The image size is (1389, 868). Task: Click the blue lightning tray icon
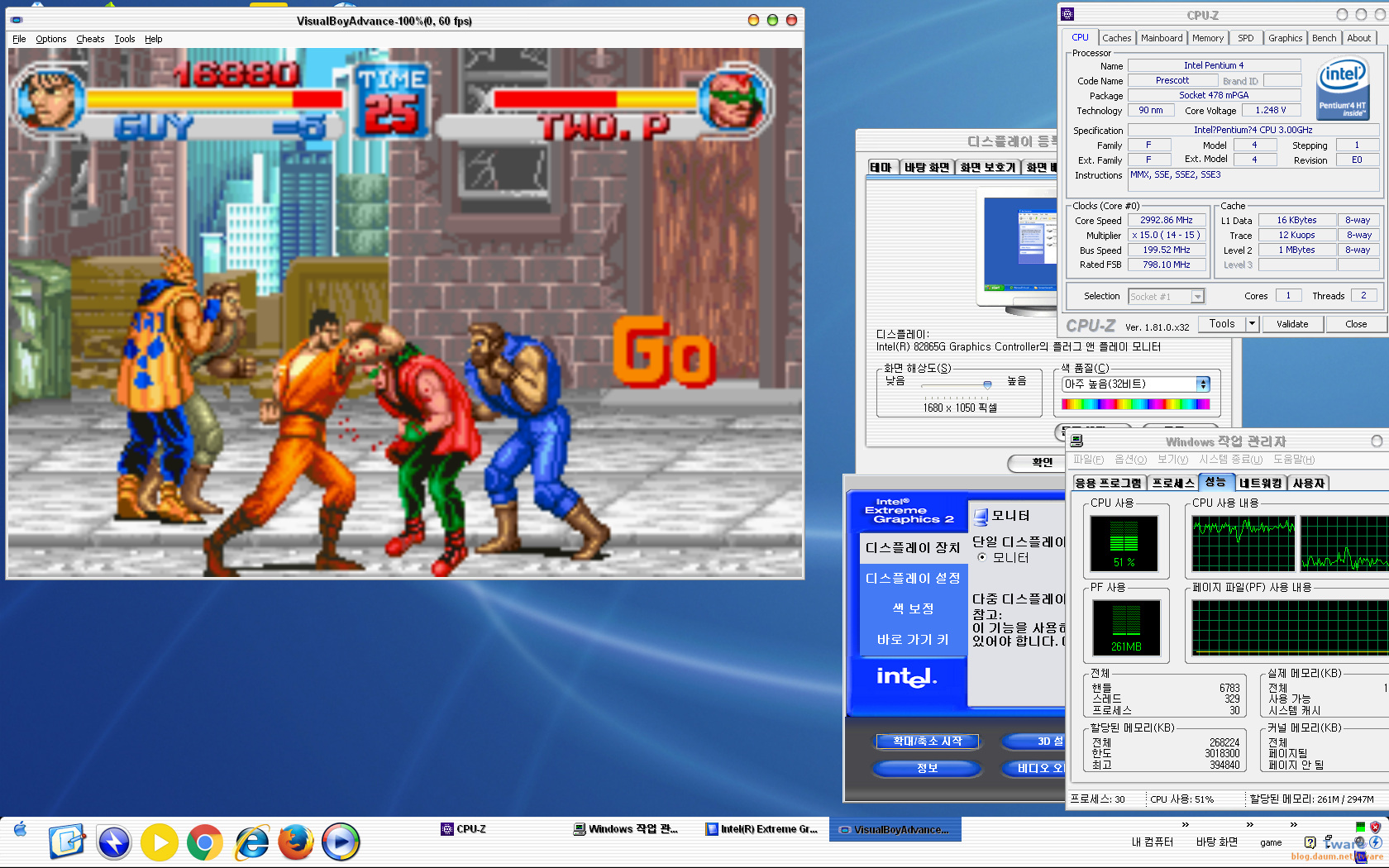tap(1376, 842)
